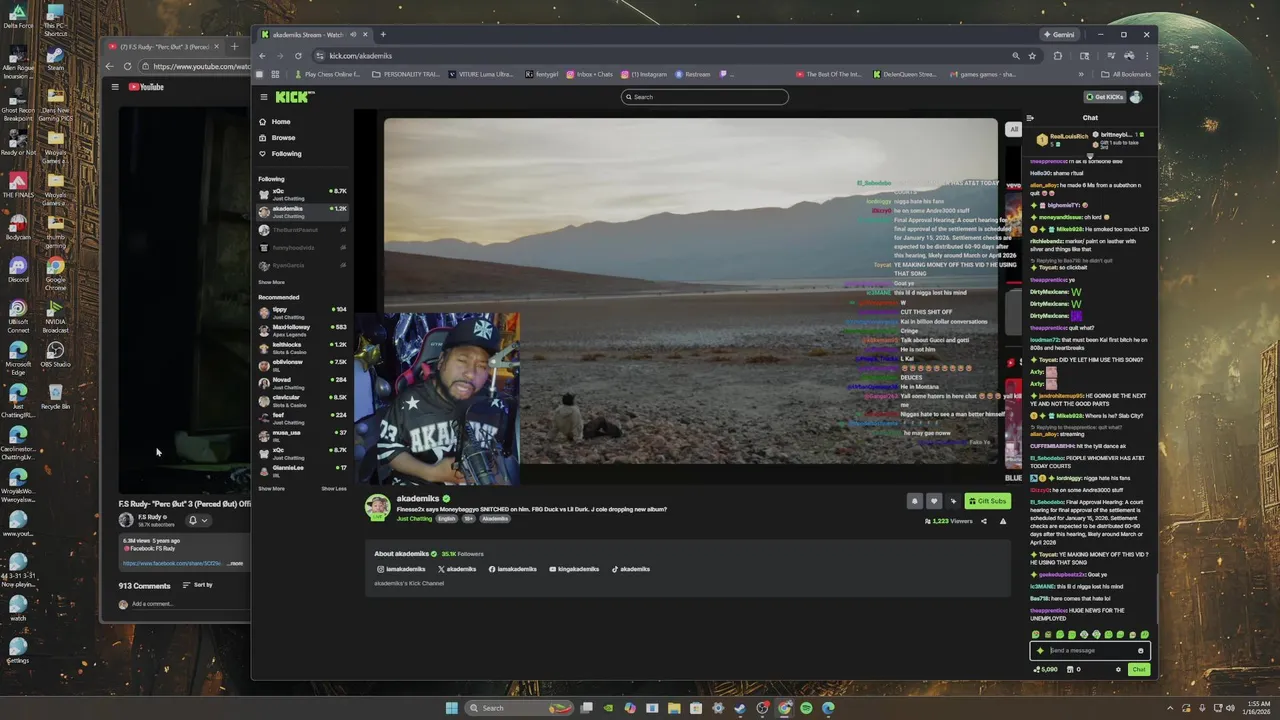Screen dimensions: 1280x720
Task: Open YouTube window hamburger menu
Action: point(115,87)
